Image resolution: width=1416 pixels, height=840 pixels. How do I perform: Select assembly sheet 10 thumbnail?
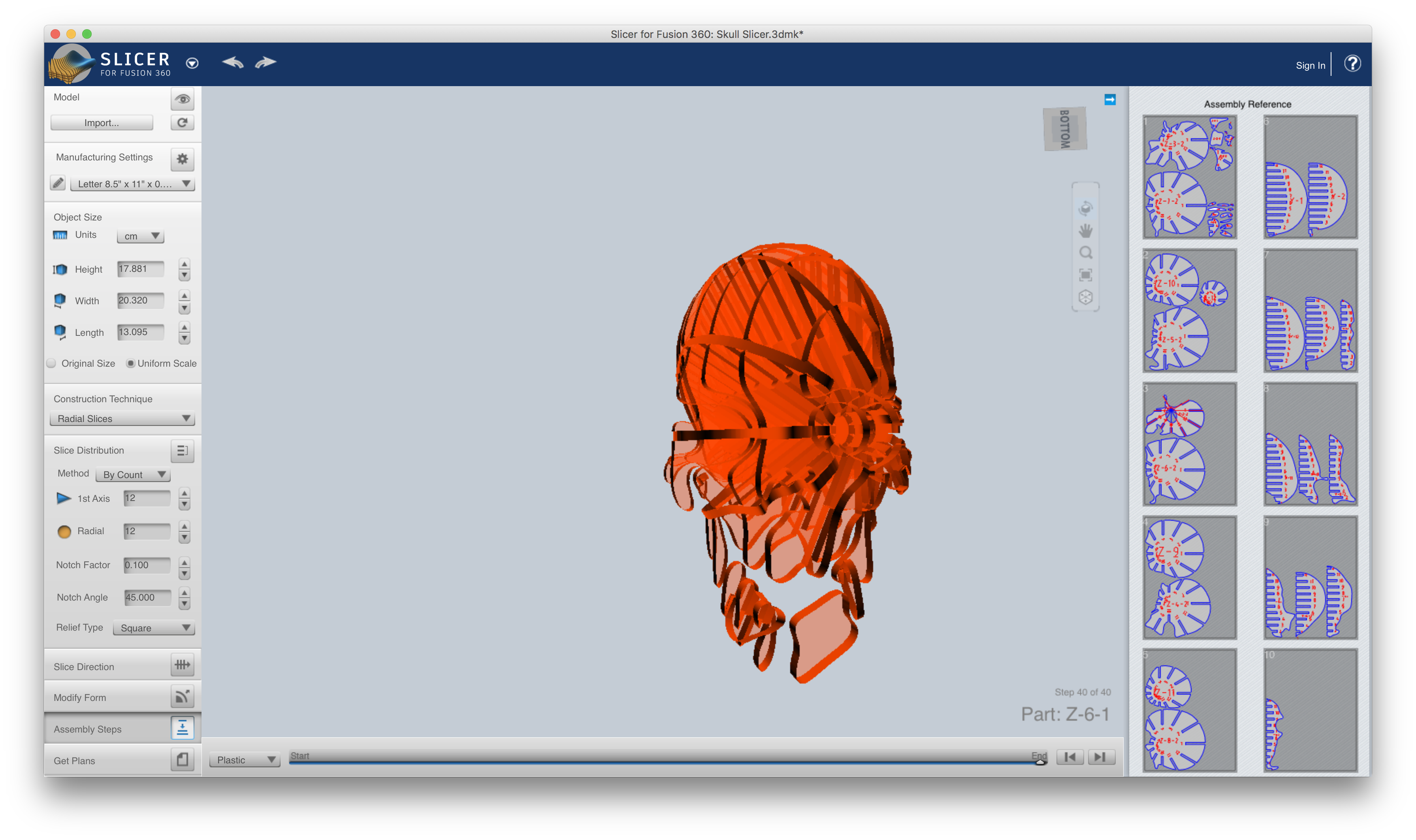(x=1310, y=710)
